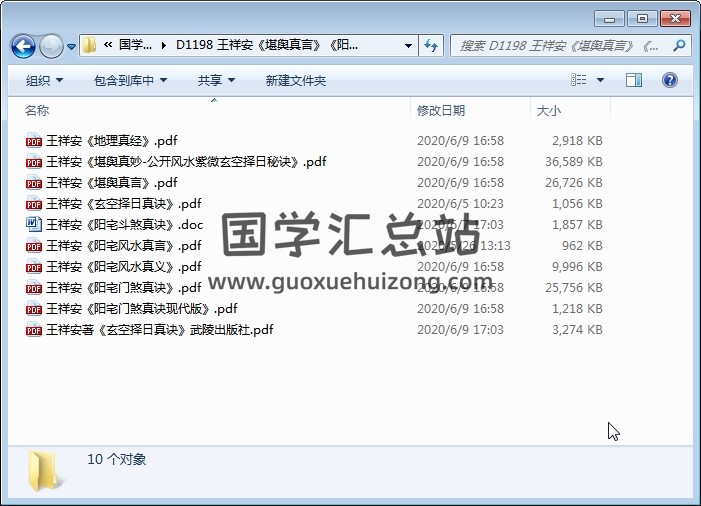The image size is (701, 506).
Task: Click size 26,726 KB cell
Action: [574, 182]
